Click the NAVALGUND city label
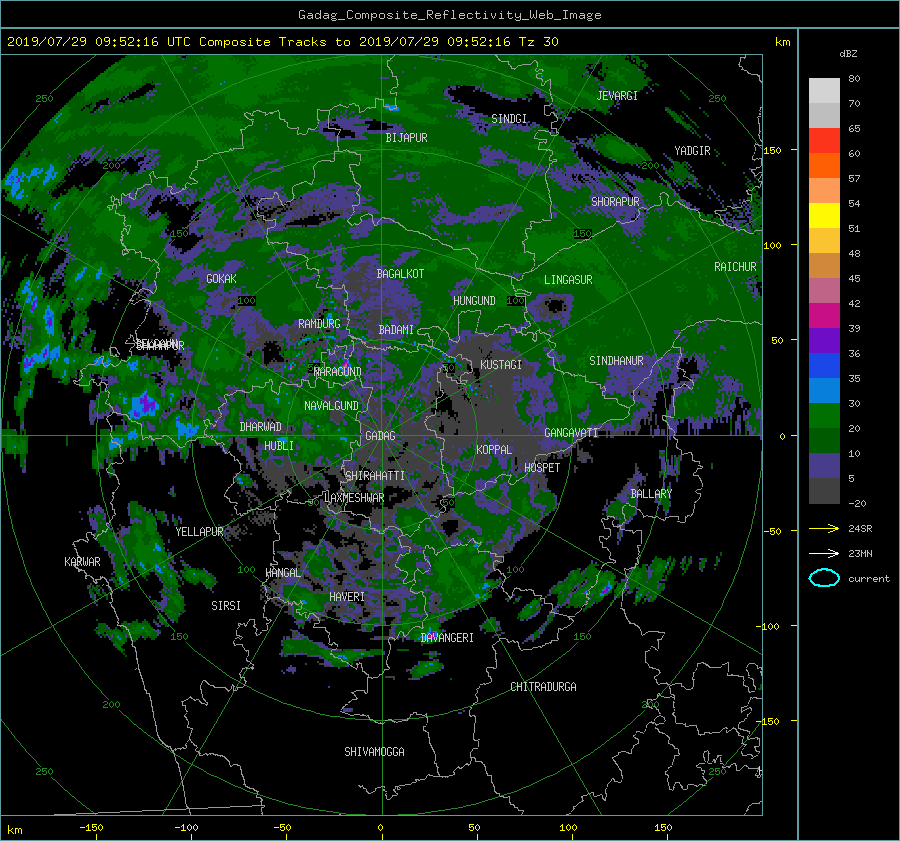Screen dimensions: 900x841 (331, 406)
